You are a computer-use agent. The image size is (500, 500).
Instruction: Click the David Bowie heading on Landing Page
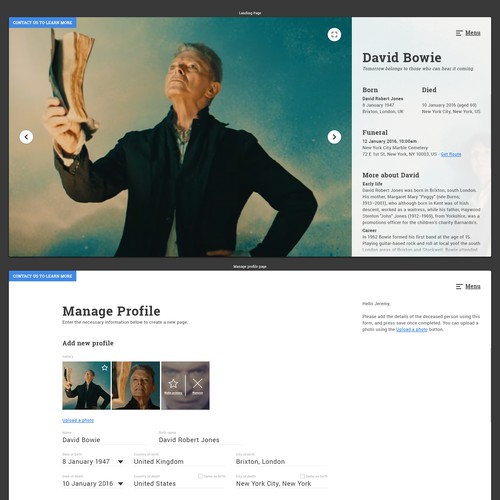click(x=402, y=58)
